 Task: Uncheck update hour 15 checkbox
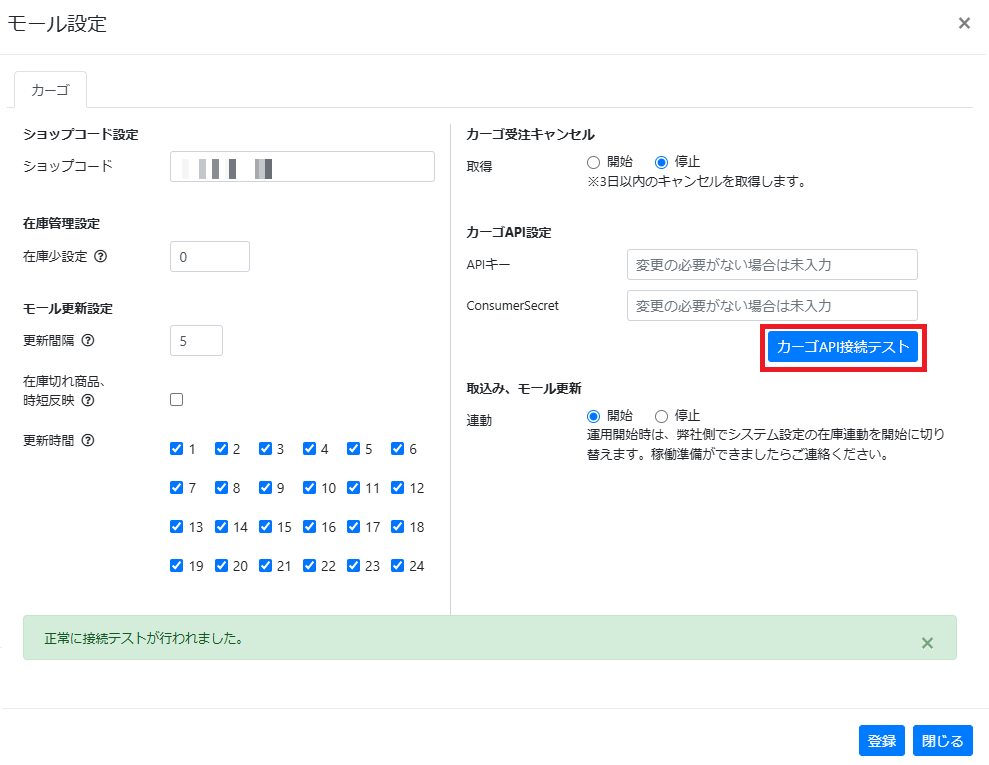pos(265,527)
